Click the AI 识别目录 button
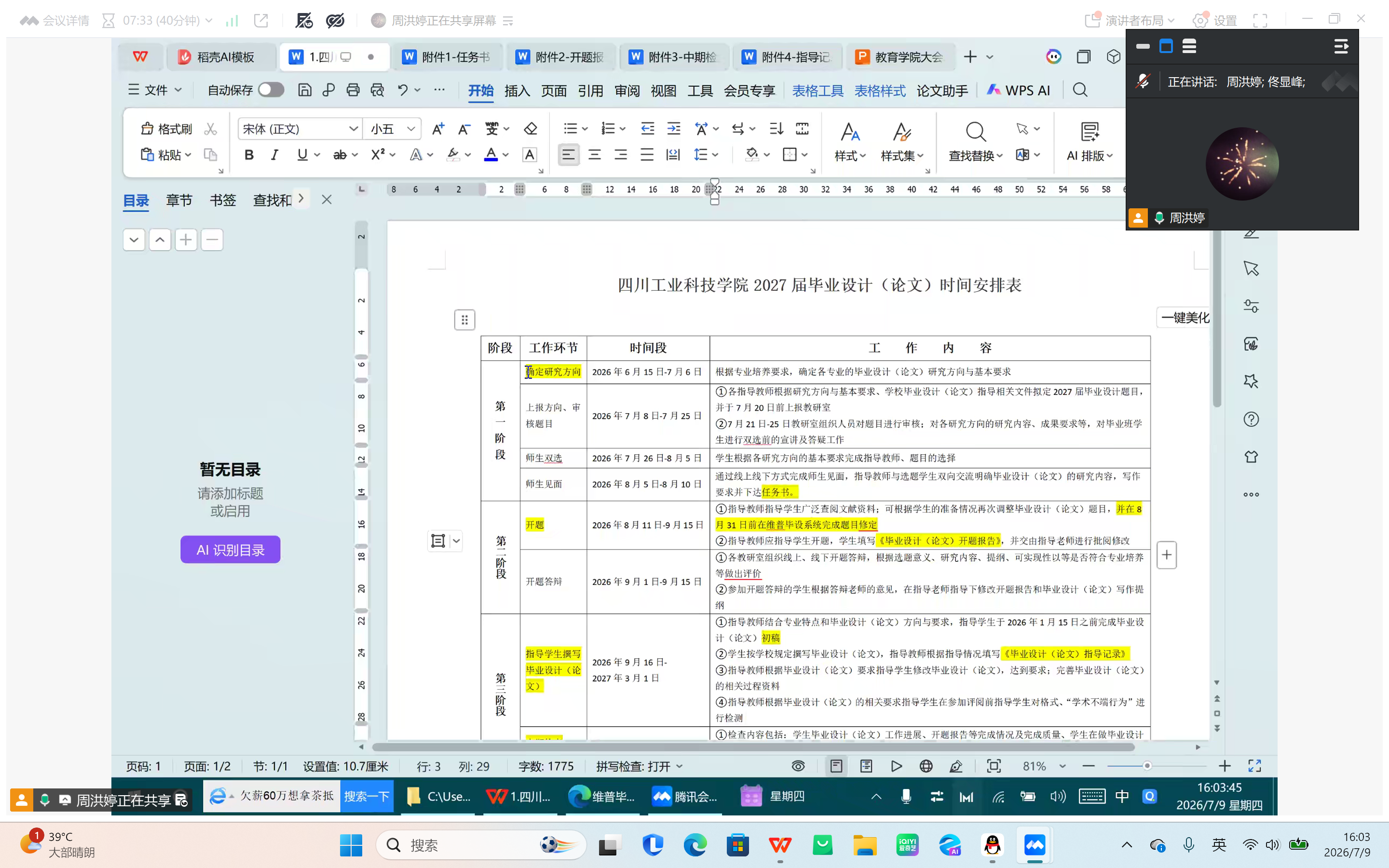Screen dimensions: 1389x868 [x=230, y=550]
